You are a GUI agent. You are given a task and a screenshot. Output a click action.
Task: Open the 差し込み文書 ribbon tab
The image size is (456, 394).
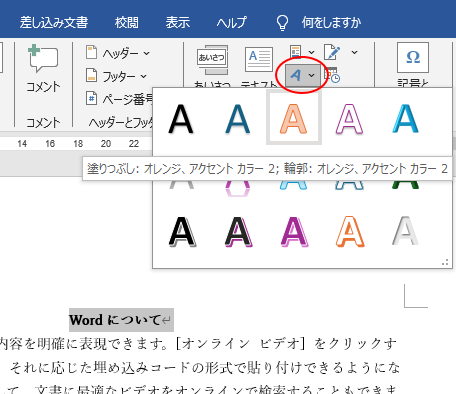point(54,23)
